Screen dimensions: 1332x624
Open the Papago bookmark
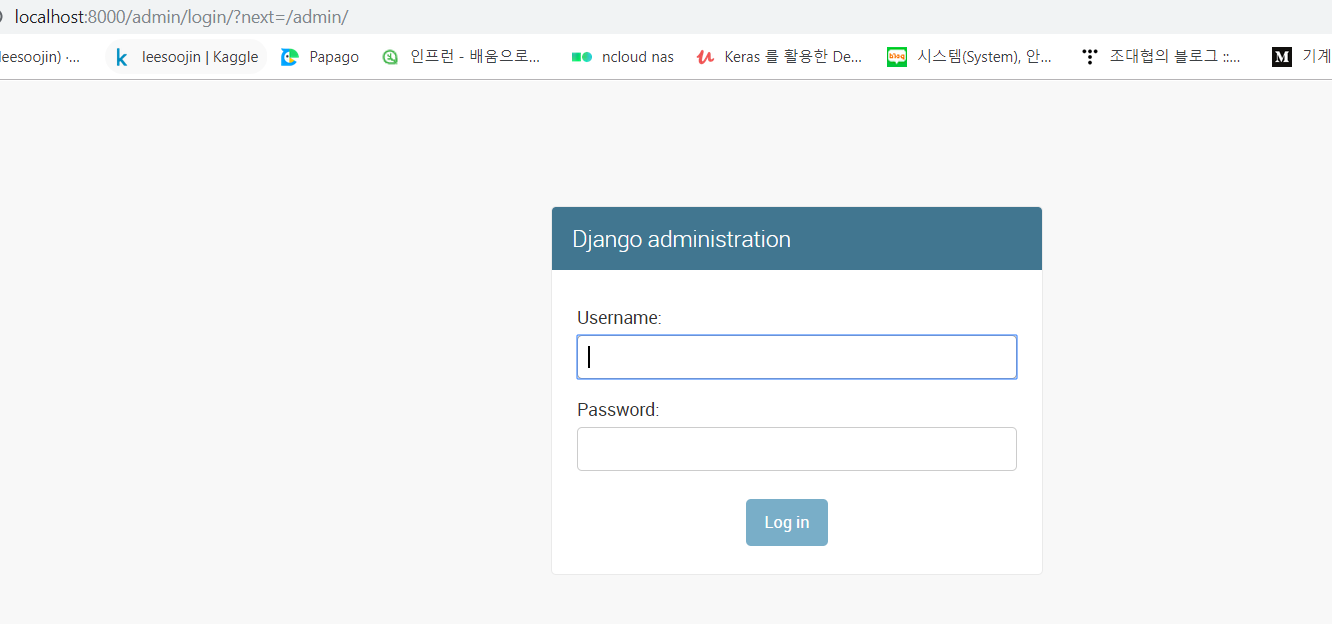point(320,57)
